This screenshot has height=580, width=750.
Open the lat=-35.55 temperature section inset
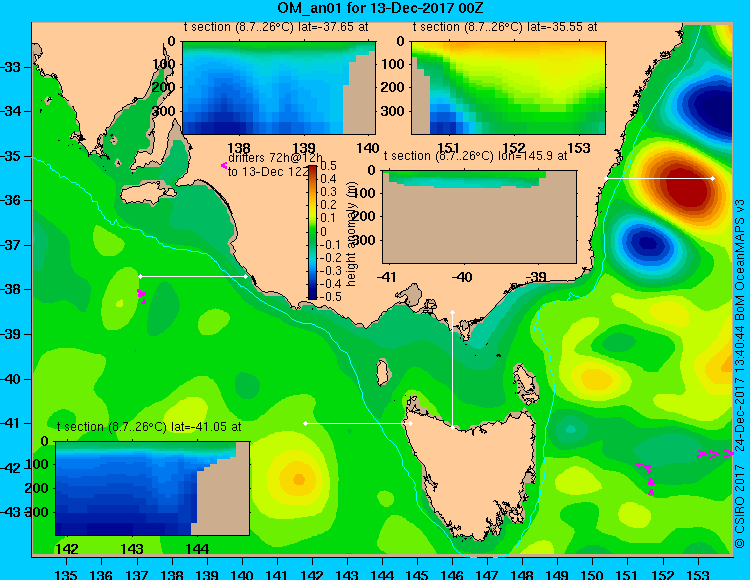pos(508,88)
